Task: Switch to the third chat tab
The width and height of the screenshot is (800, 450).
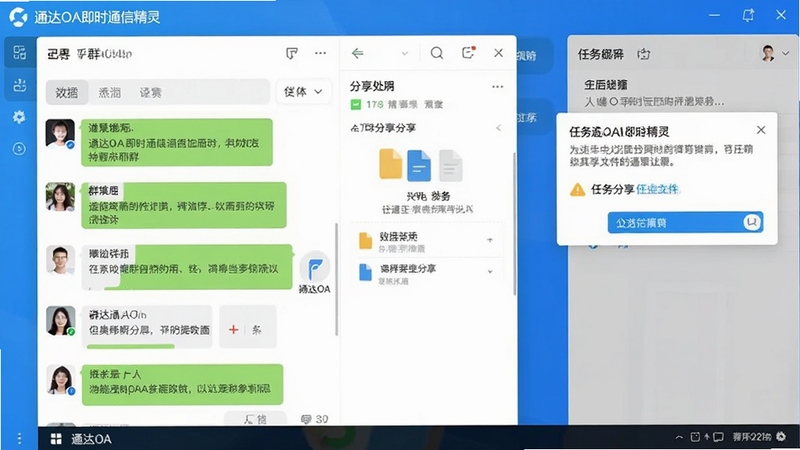Action: point(151,92)
